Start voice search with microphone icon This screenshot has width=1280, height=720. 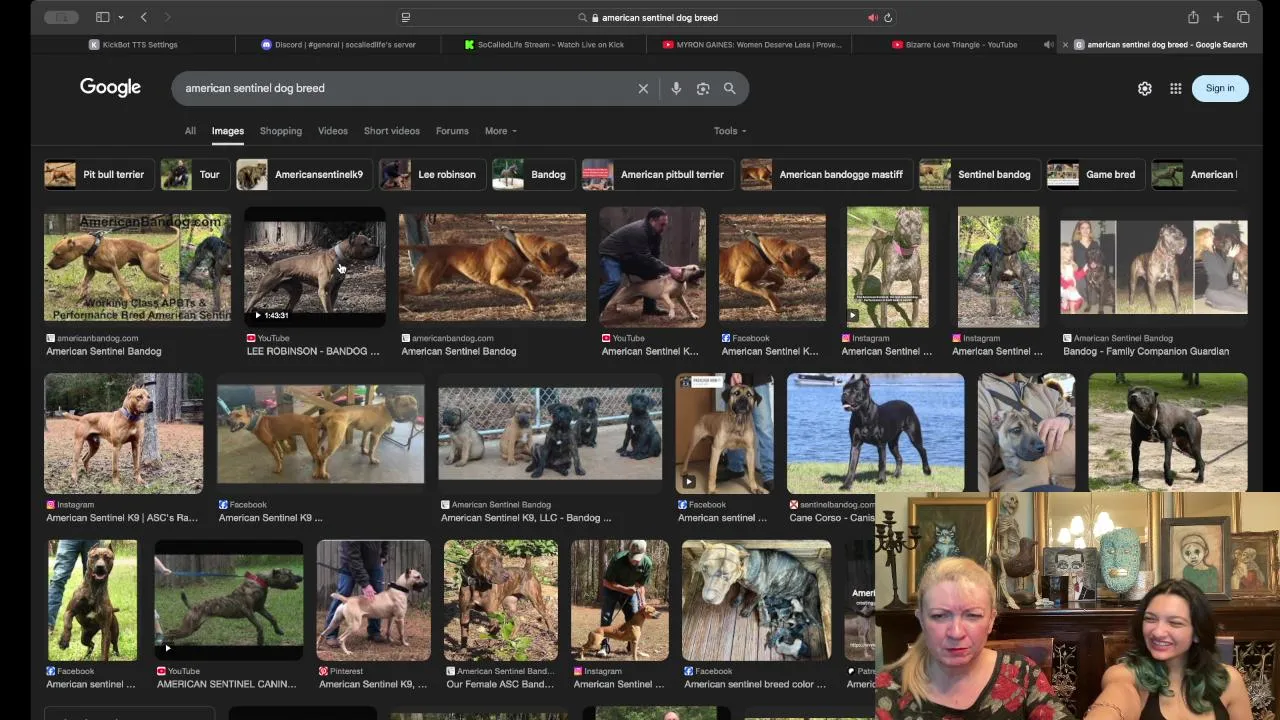676,88
